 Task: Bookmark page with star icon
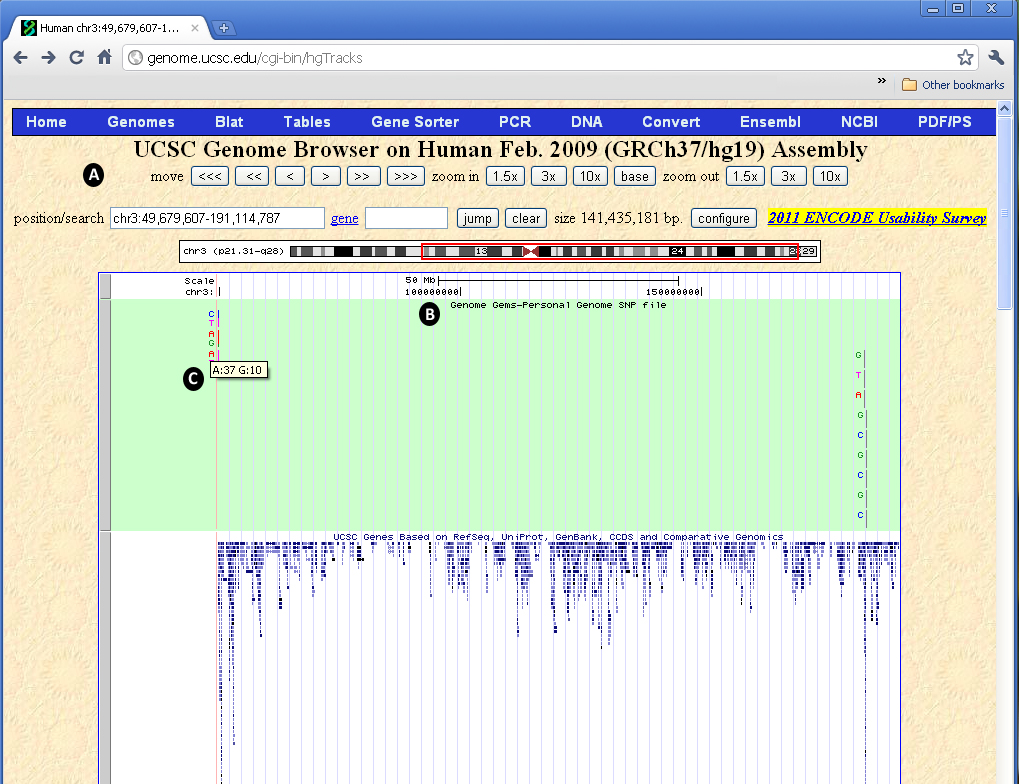pyautogui.click(x=965, y=58)
